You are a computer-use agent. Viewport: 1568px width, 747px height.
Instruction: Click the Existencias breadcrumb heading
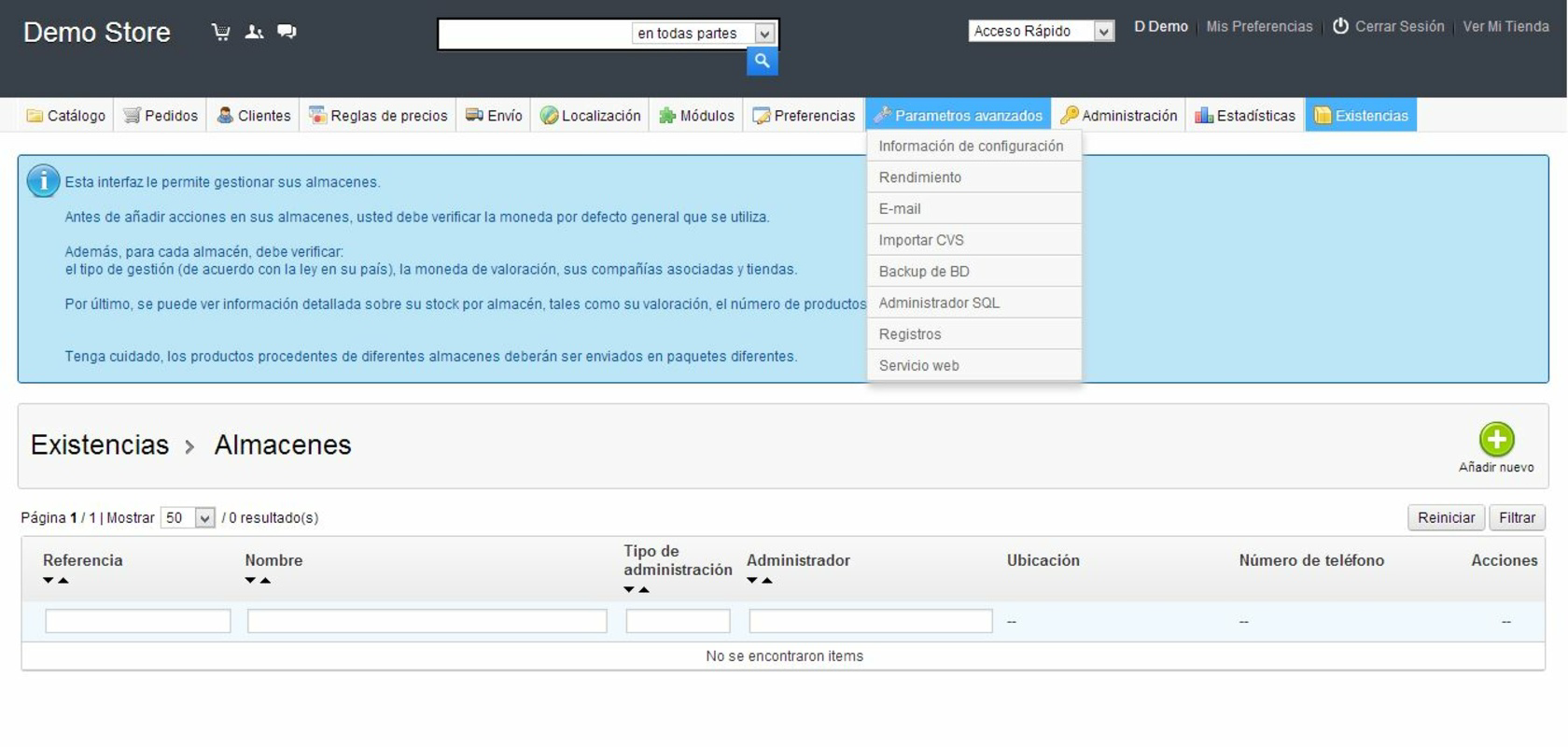point(100,444)
